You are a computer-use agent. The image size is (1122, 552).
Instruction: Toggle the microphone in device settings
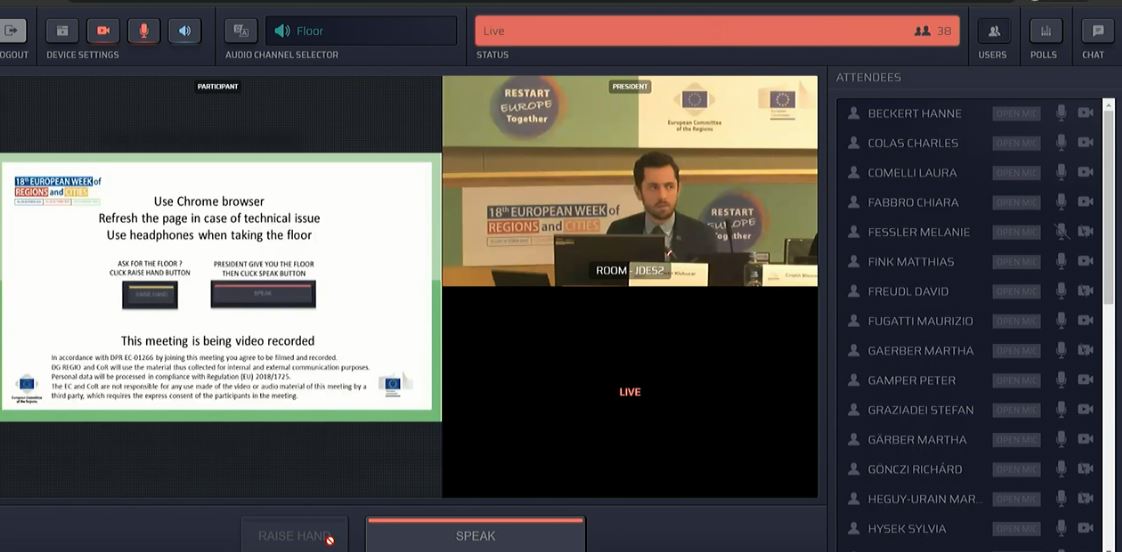(144, 31)
